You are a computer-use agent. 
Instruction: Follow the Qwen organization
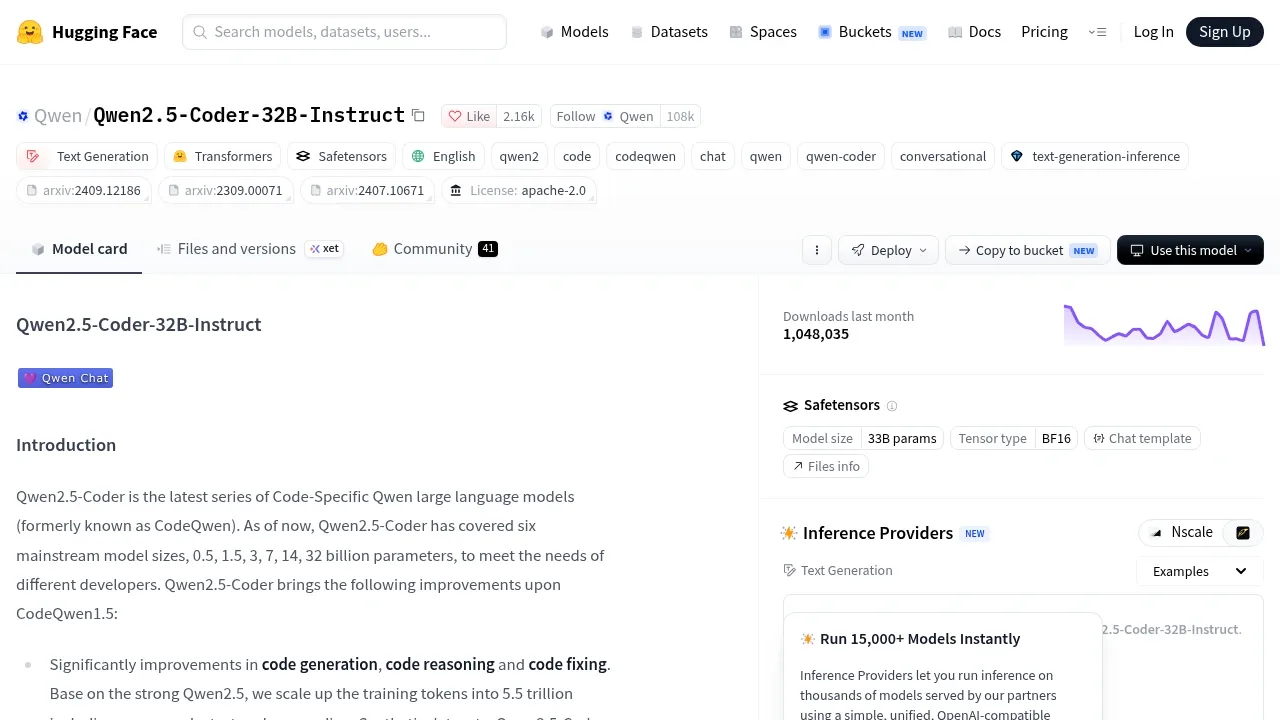tap(605, 116)
